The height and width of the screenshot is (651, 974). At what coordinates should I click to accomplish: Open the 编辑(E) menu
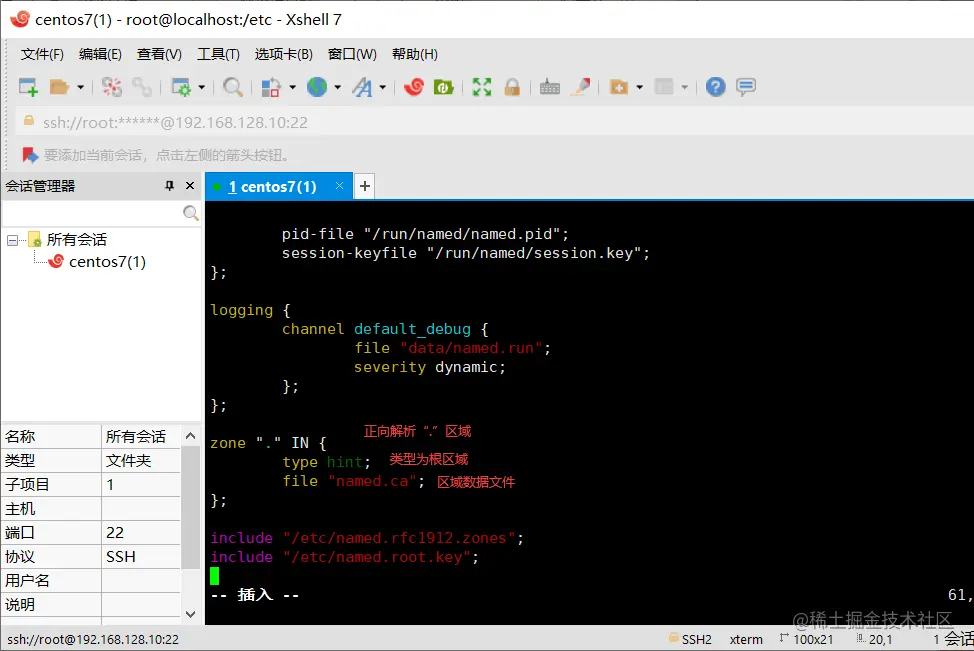100,55
